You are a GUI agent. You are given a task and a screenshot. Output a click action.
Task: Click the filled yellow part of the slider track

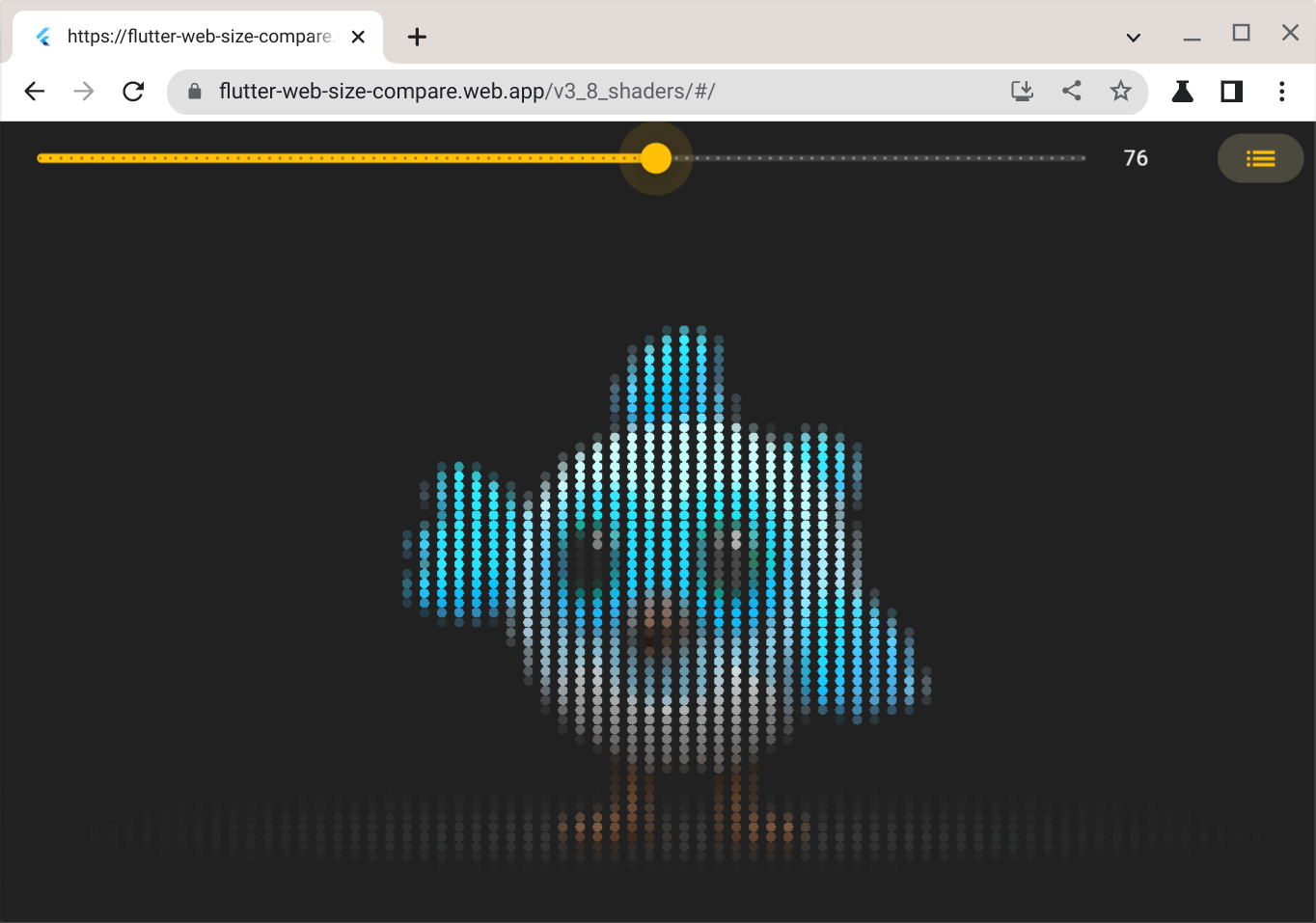click(338, 158)
